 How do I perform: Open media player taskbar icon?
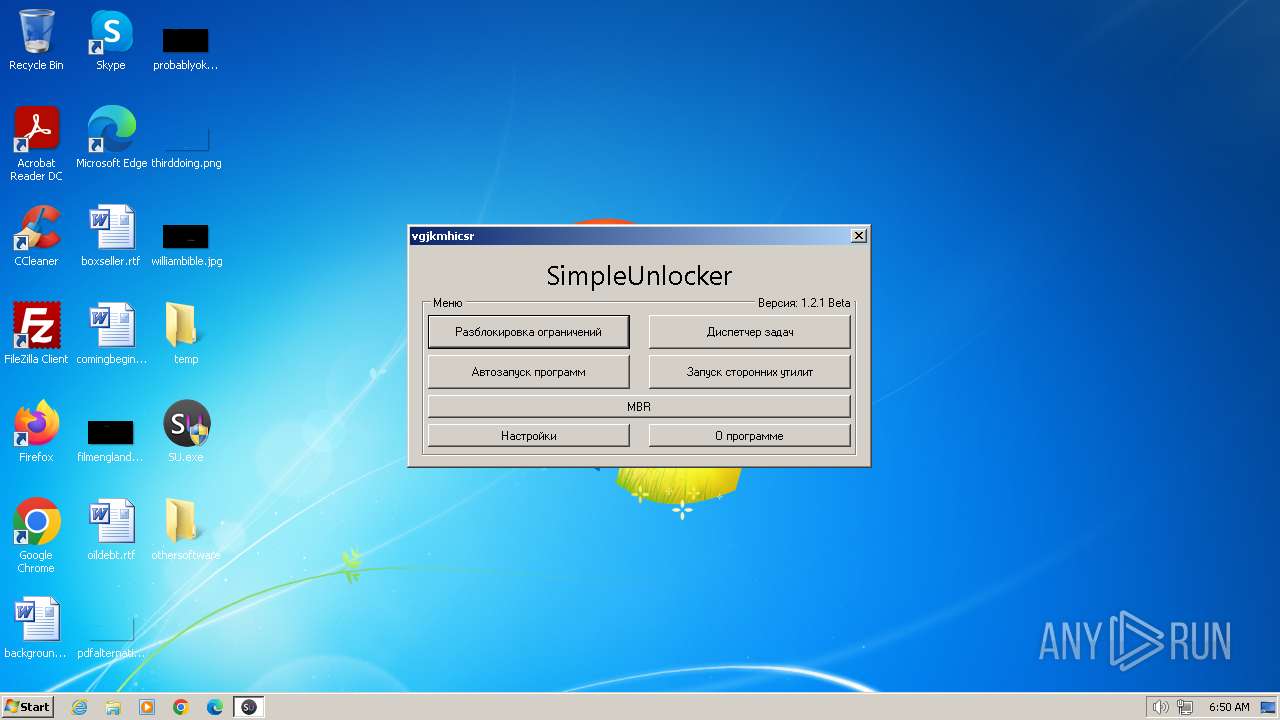147,707
